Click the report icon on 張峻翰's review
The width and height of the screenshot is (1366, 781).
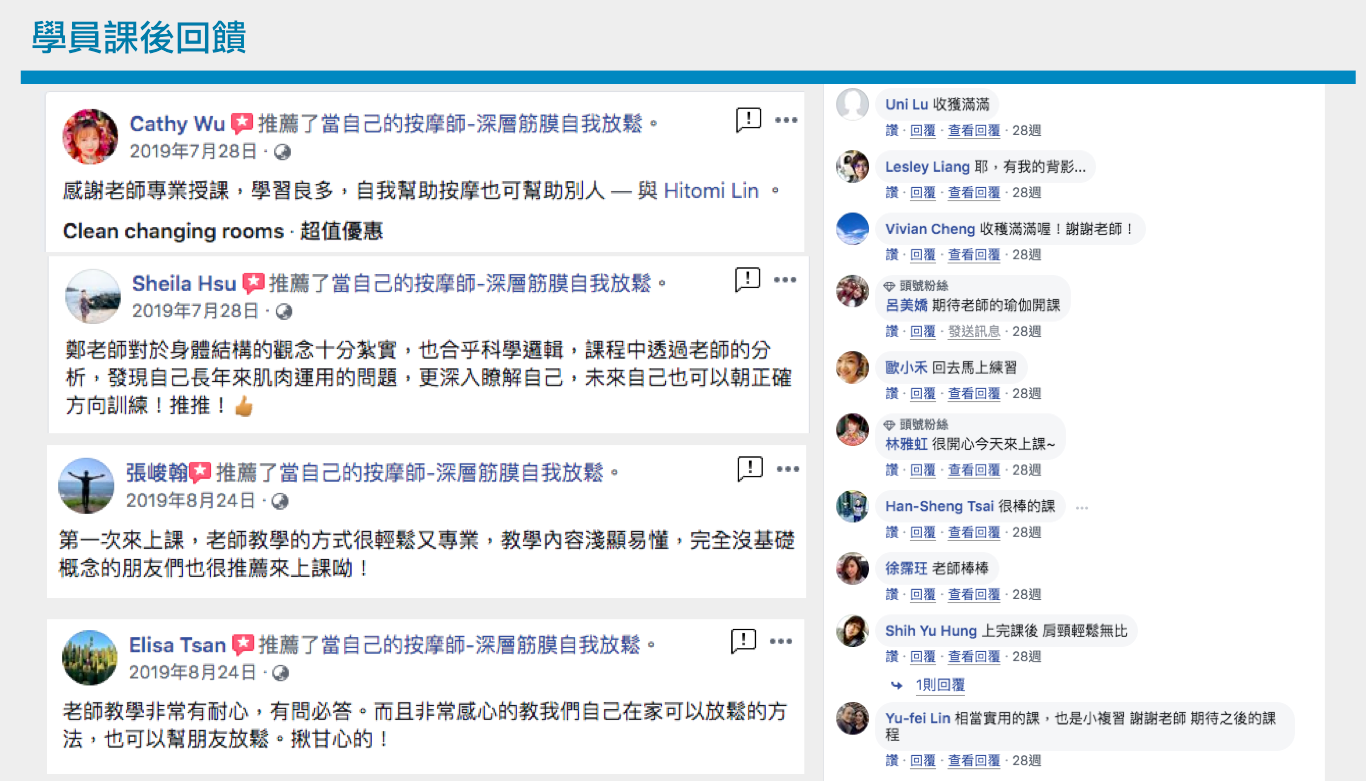pos(750,468)
